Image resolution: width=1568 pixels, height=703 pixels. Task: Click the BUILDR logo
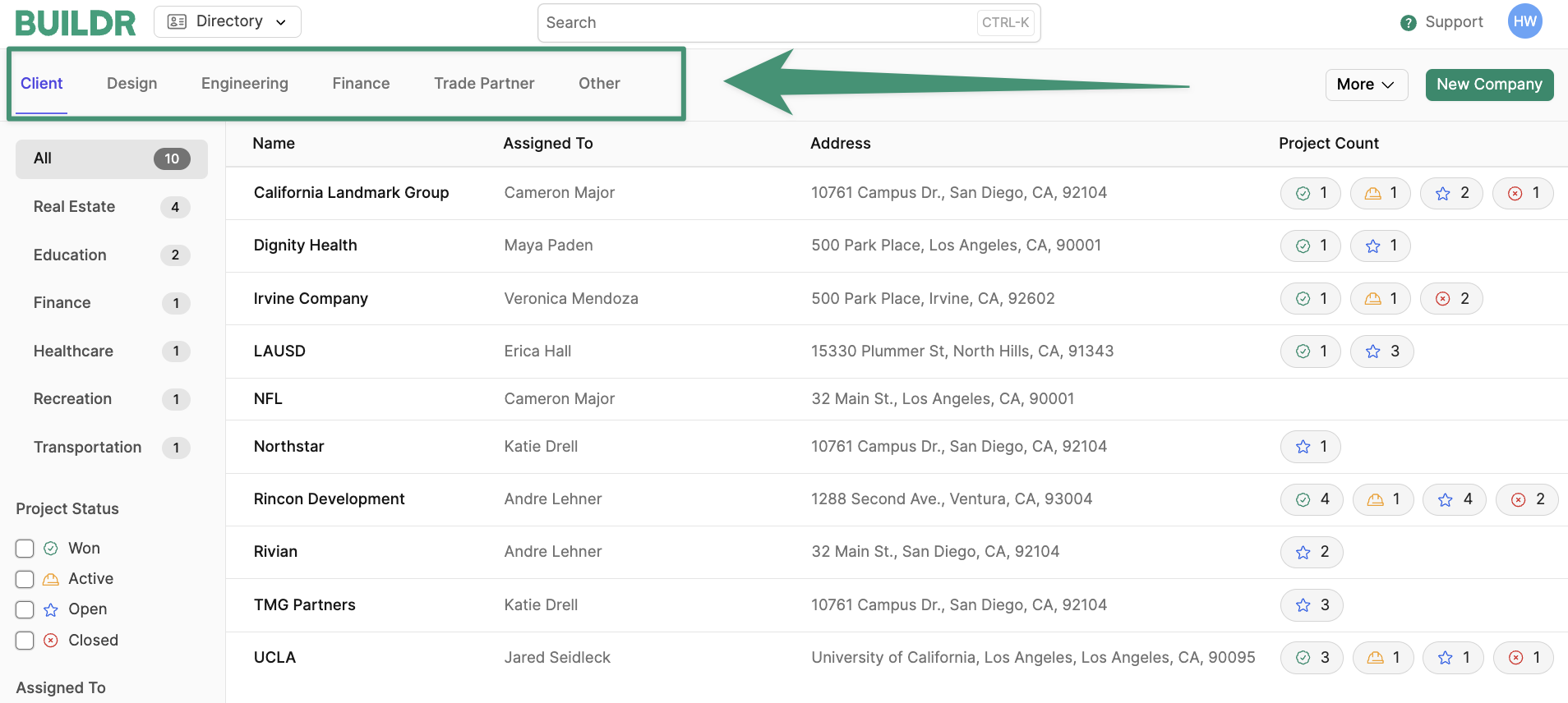76,23
